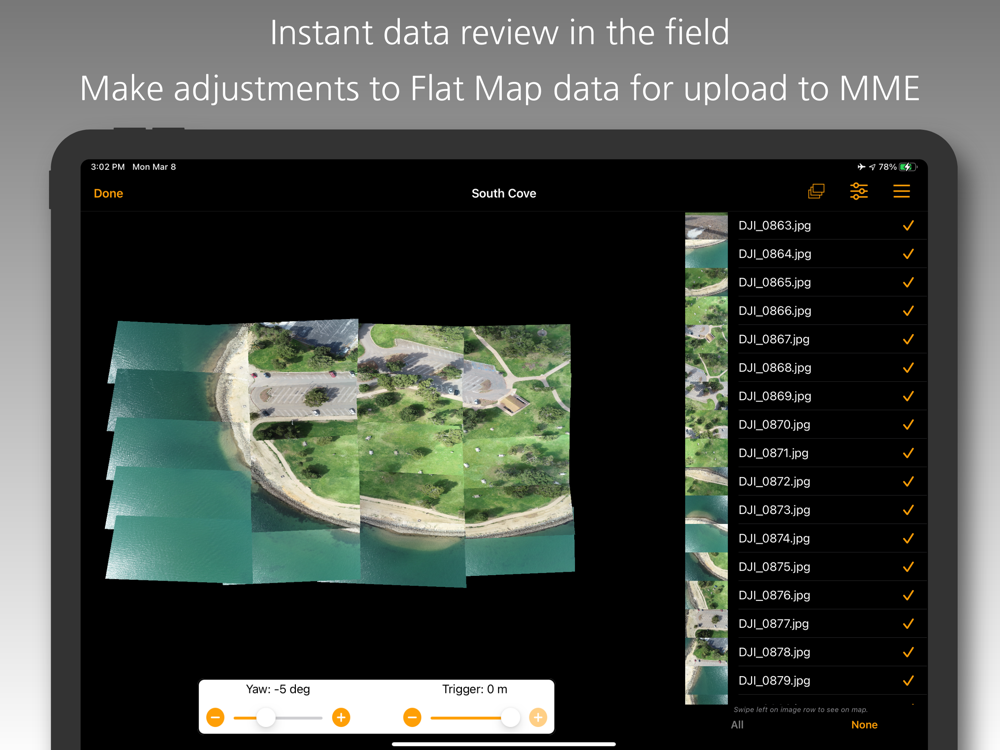Open thumbnail beside DJI_0874.jpg
1000x750 pixels.
point(706,538)
